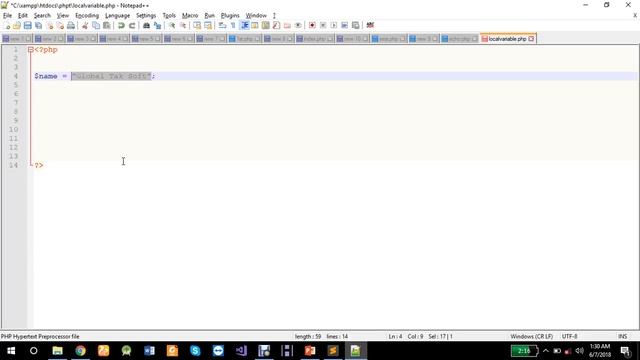Save the recorded macro using its toolbar icon
Screen dimensions: 640x360
[356, 25]
